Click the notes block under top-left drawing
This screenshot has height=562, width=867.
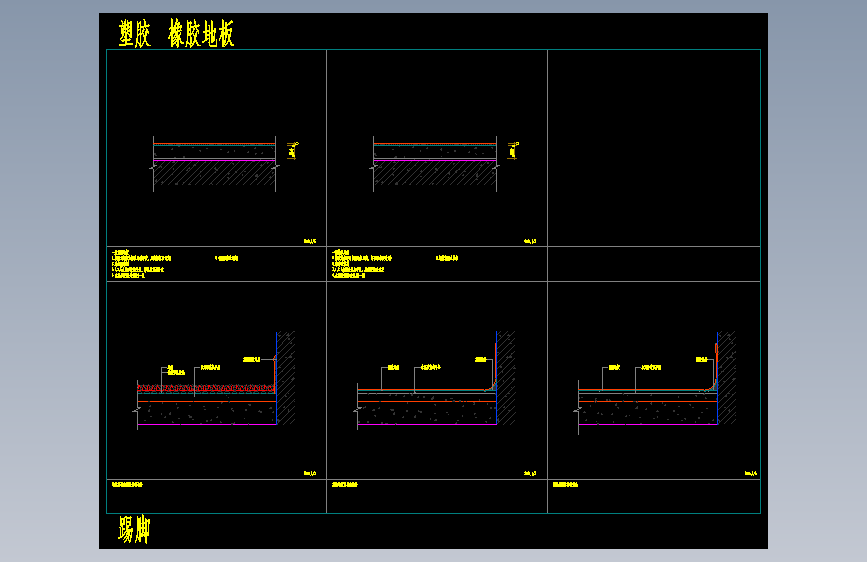pyautogui.click(x=175, y=263)
